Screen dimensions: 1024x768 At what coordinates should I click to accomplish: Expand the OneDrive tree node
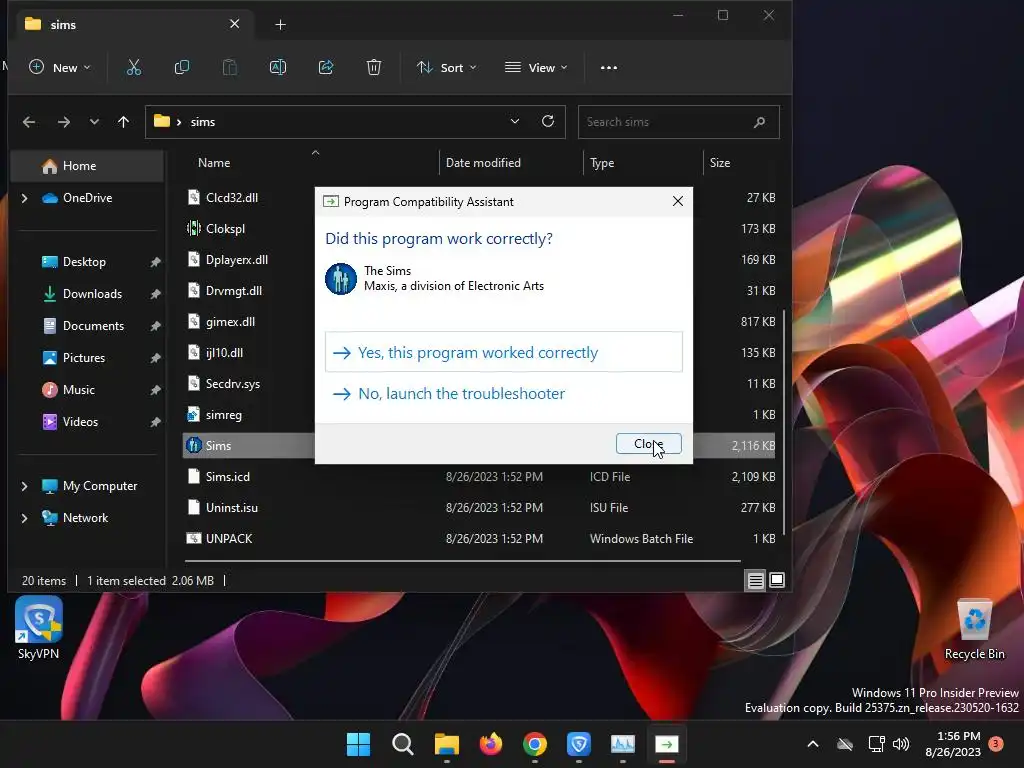[24, 198]
